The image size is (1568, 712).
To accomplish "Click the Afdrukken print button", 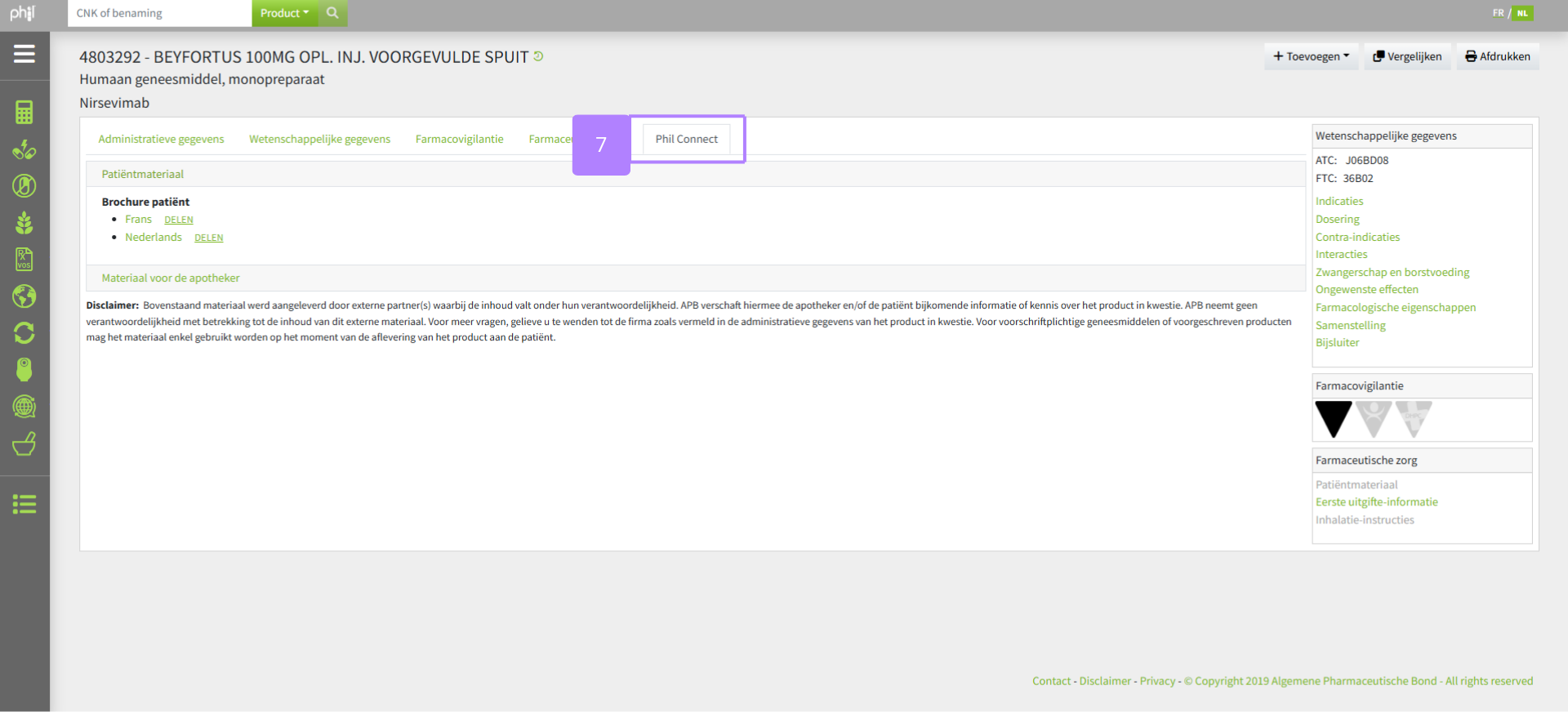I will coord(1498,56).
